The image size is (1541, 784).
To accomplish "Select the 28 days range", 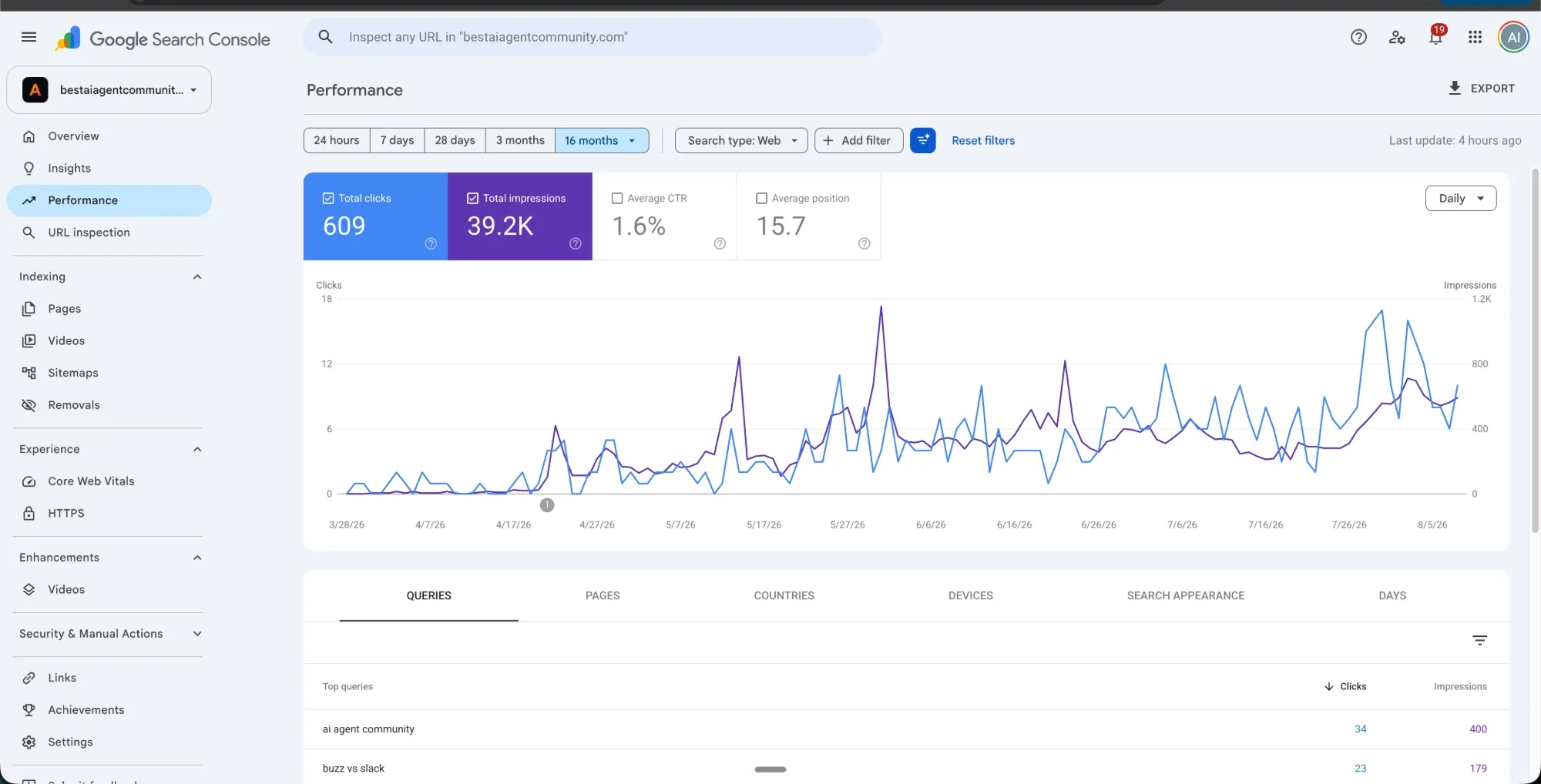I will click(x=455, y=140).
